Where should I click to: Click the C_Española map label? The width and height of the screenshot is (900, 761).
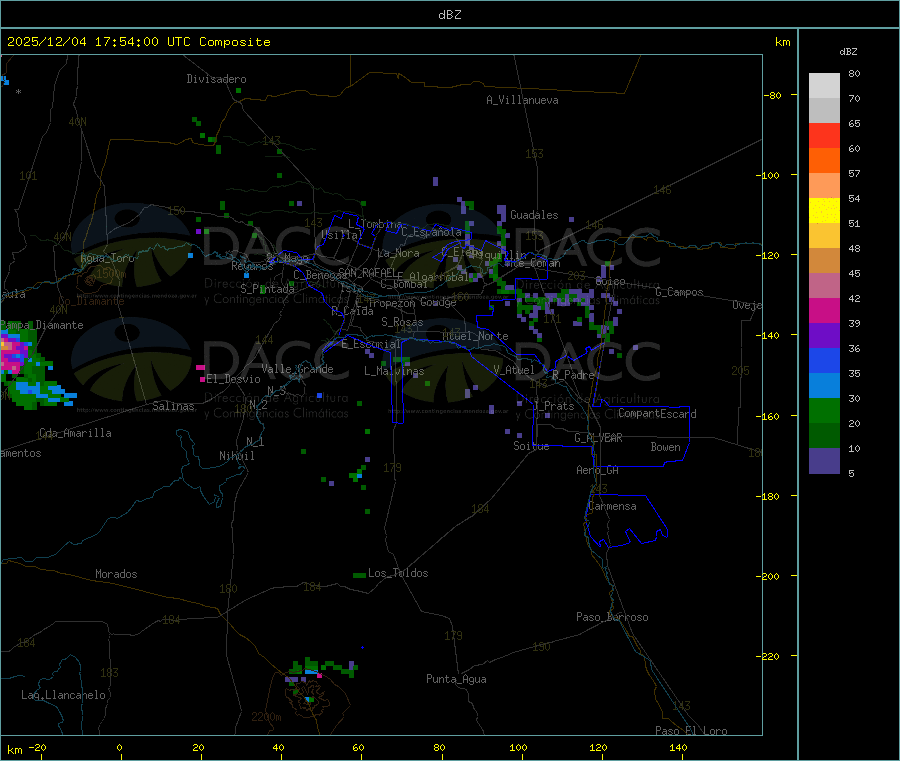pos(432,232)
